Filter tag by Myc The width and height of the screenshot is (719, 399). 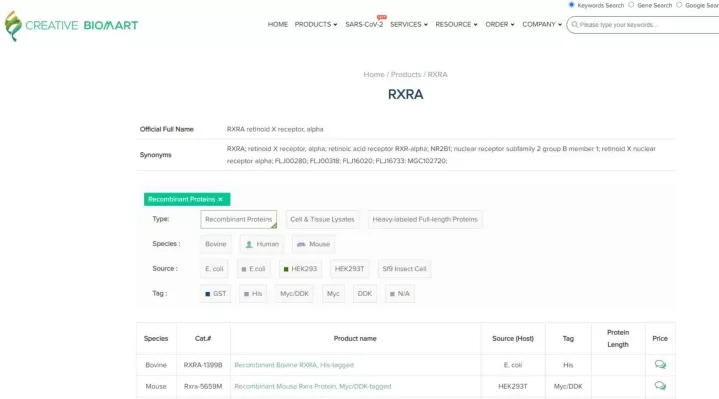tap(333, 294)
